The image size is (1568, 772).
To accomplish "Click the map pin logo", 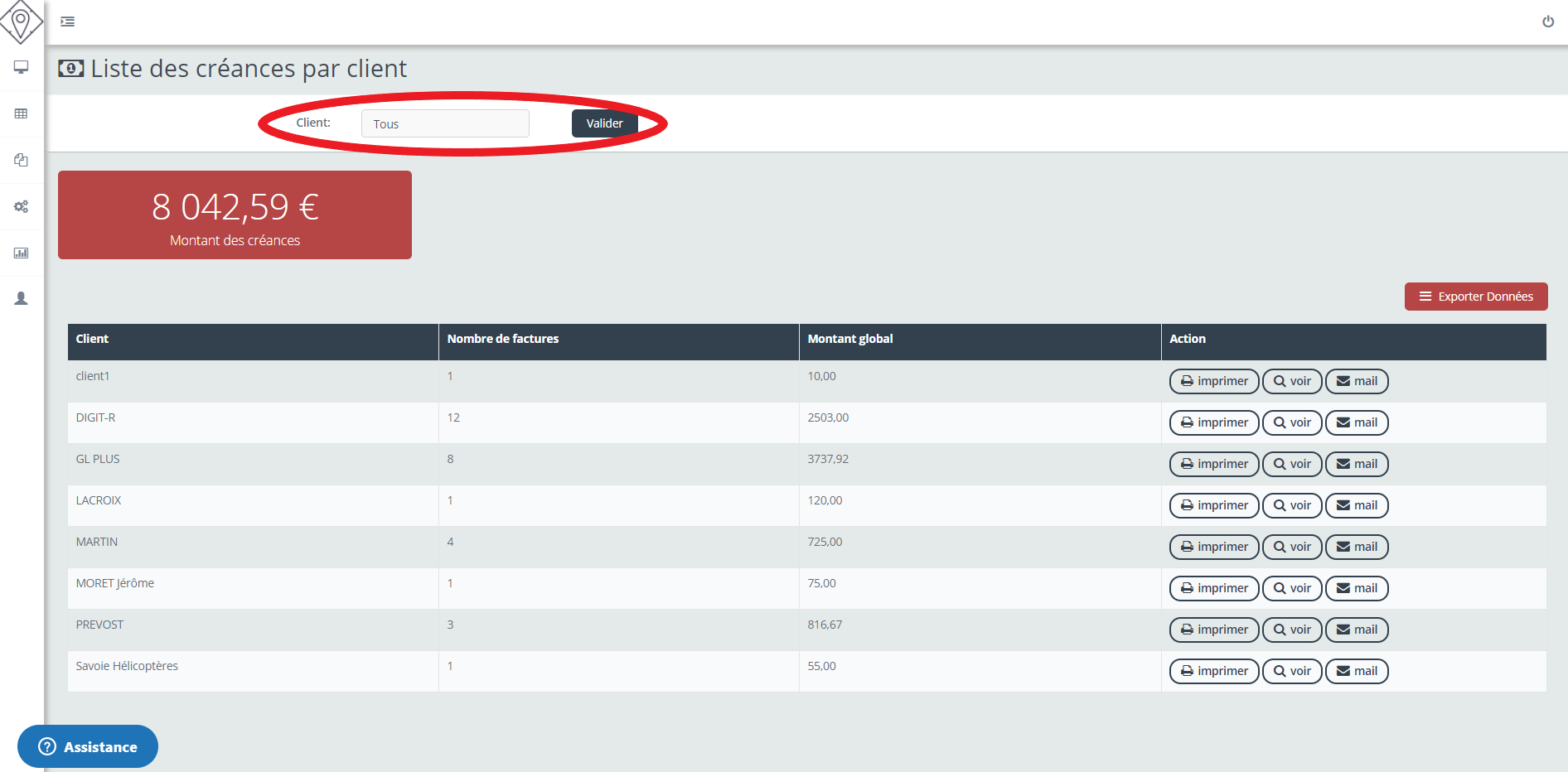I will (21, 21).
